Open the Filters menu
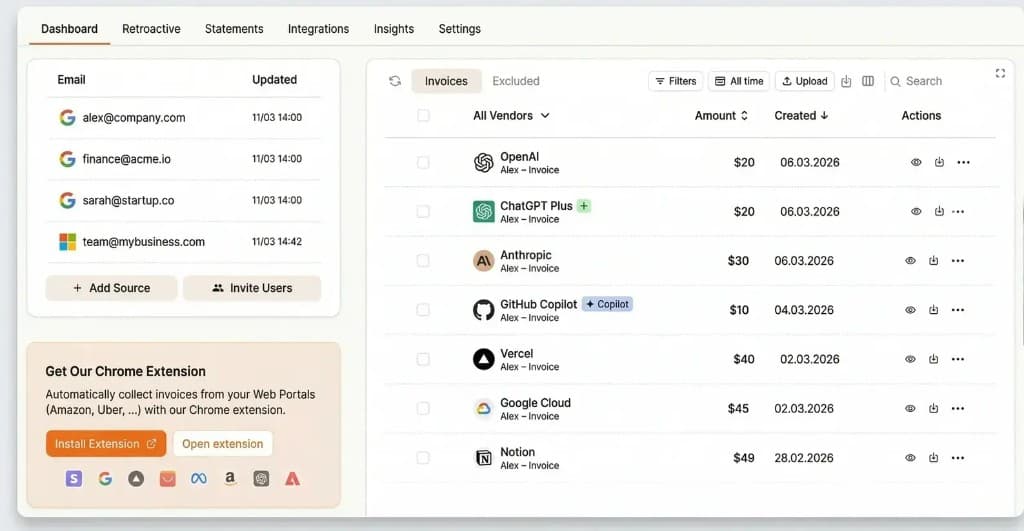The image size is (1024, 531). point(676,81)
